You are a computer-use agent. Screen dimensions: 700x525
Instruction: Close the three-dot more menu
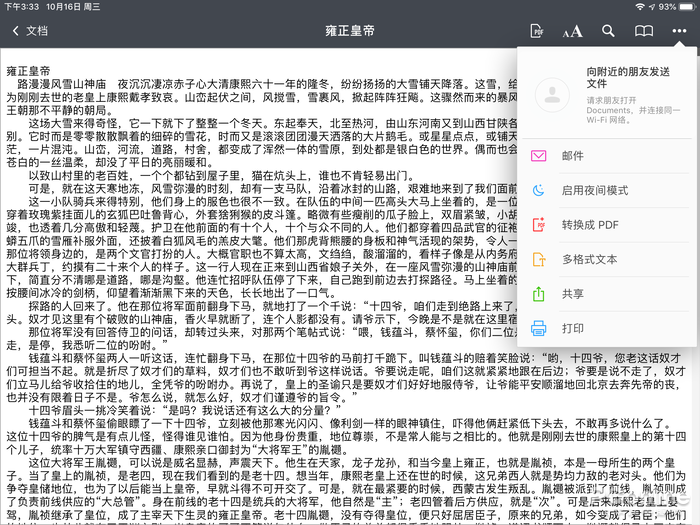point(679,31)
